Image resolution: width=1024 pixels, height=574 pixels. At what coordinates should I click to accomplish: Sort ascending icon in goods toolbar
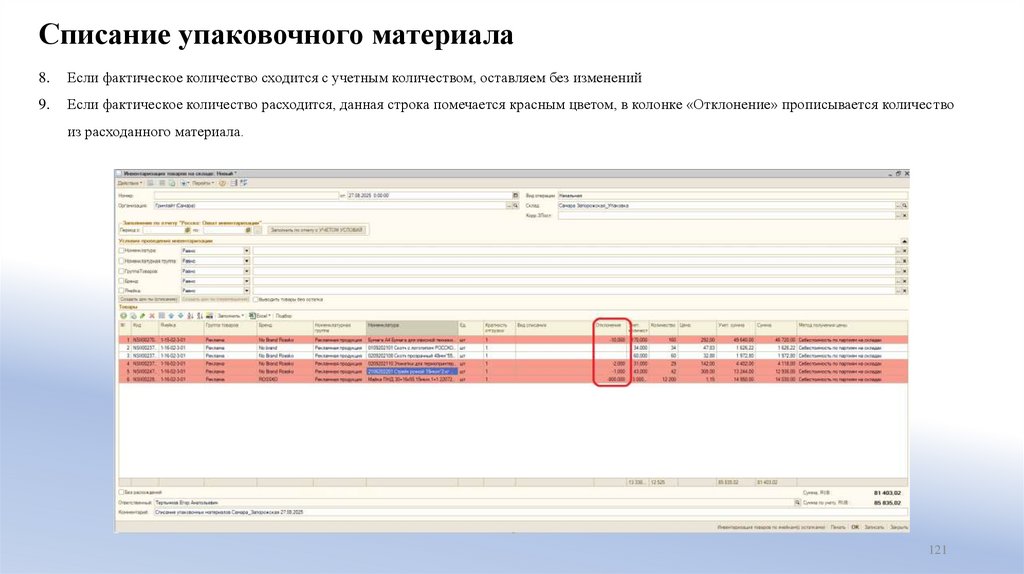191,315
